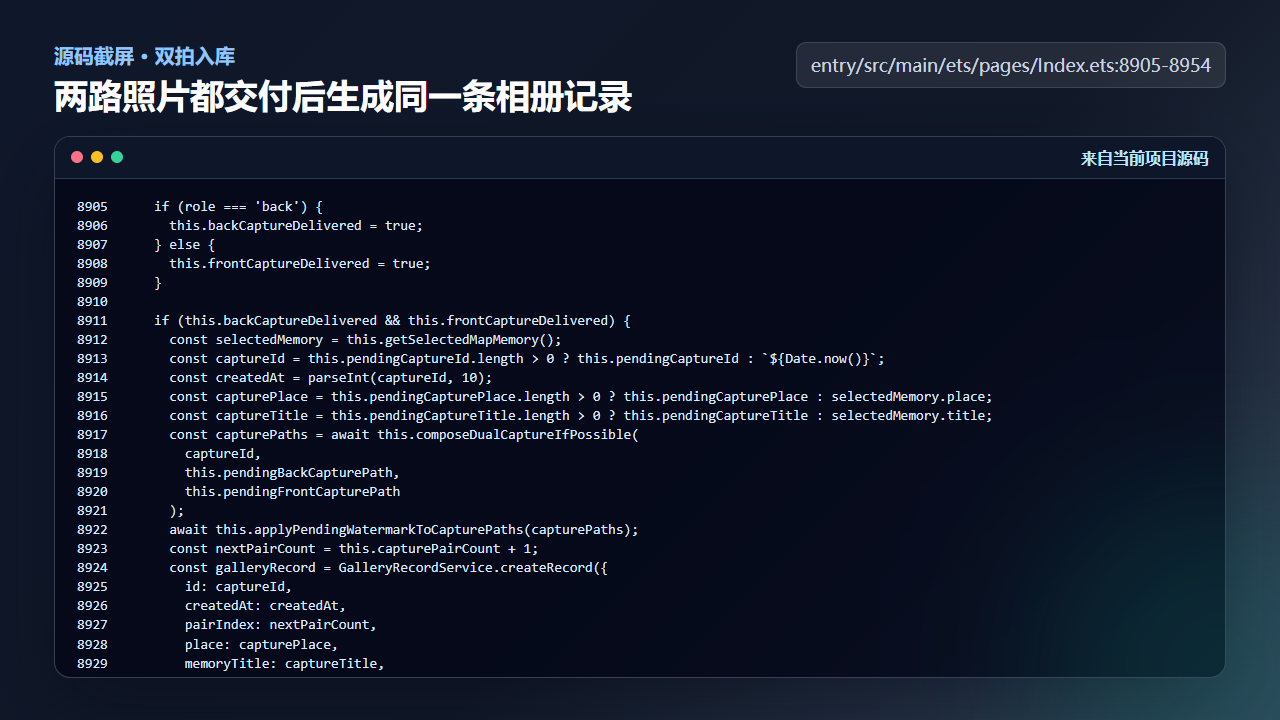Click the applyPendingWatermarkToCapturePaths line
Viewport: 1280px width, 720px height.
pyautogui.click(x=404, y=529)
